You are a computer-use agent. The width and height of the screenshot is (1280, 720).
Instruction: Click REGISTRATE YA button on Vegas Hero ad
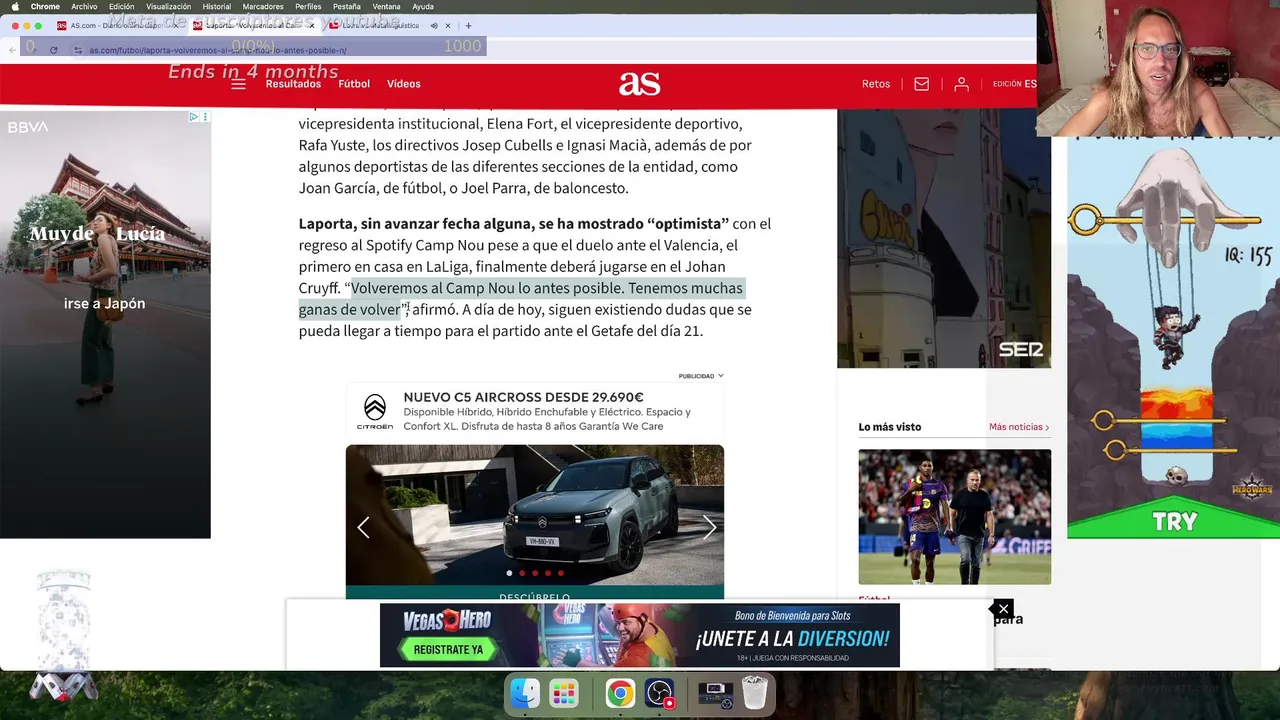[448, 649]
